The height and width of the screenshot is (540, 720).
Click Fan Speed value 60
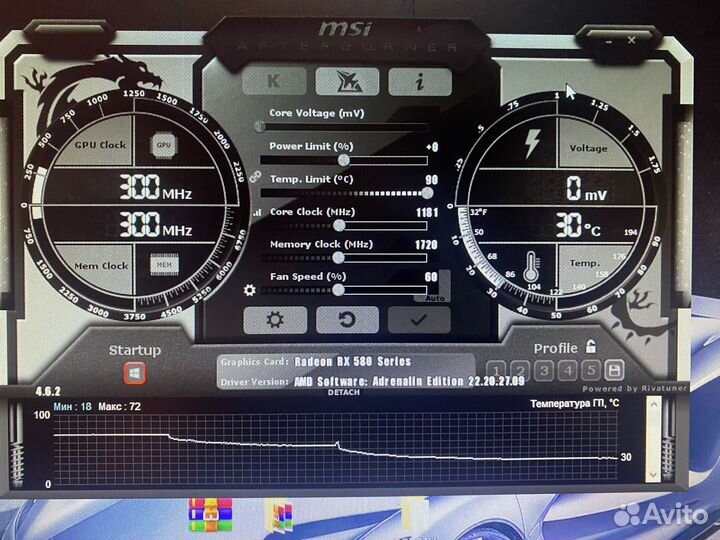[431, 276]
